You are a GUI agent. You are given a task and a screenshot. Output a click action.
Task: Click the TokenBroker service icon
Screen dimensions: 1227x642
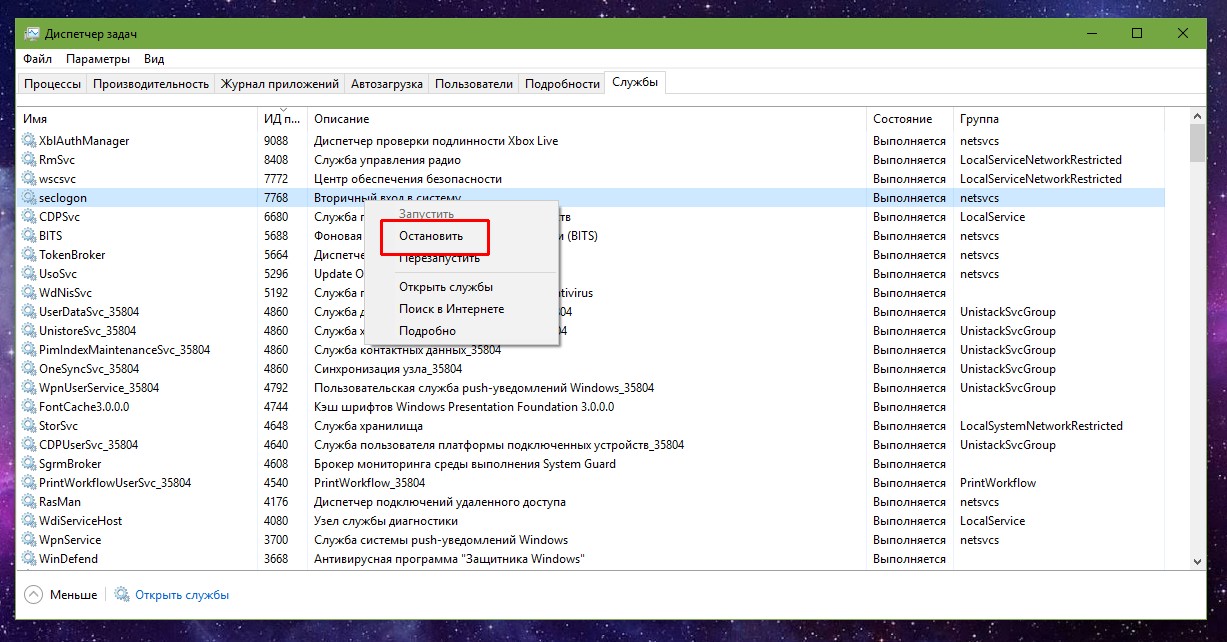click(29, 255)
